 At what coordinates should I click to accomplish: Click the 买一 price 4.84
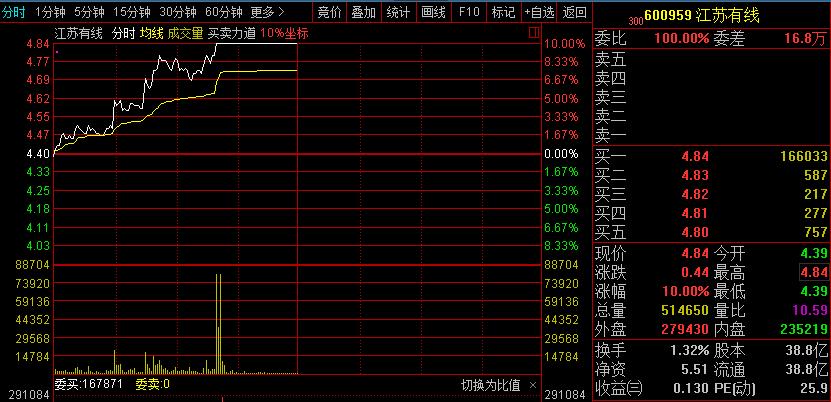(695, 156)
